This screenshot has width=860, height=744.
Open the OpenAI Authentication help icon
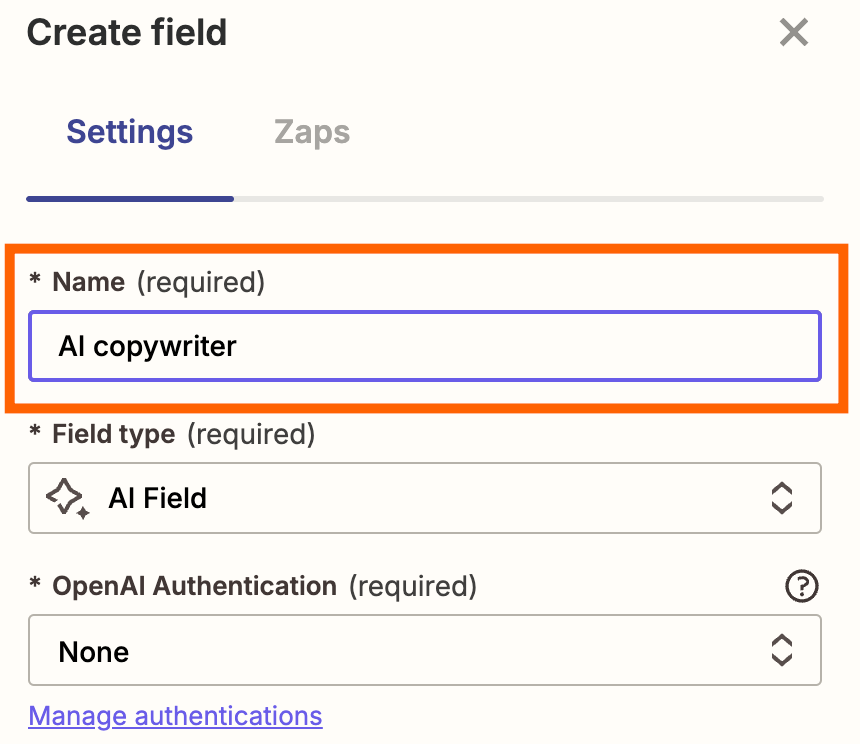point(802,587)
